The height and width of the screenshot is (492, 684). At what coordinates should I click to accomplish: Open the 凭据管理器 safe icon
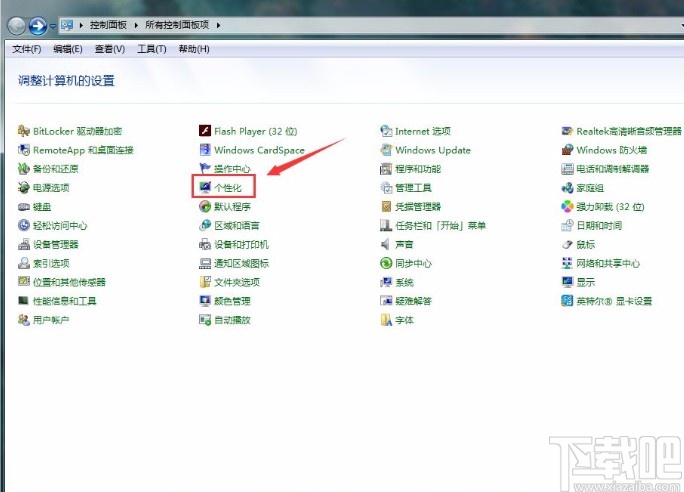(386, 207)
